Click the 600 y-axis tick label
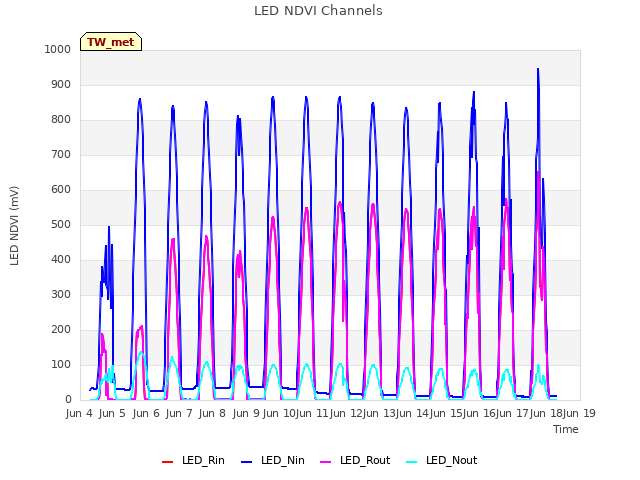The width and height of the screenshot is (640, 480). click(x=61, y=189)
